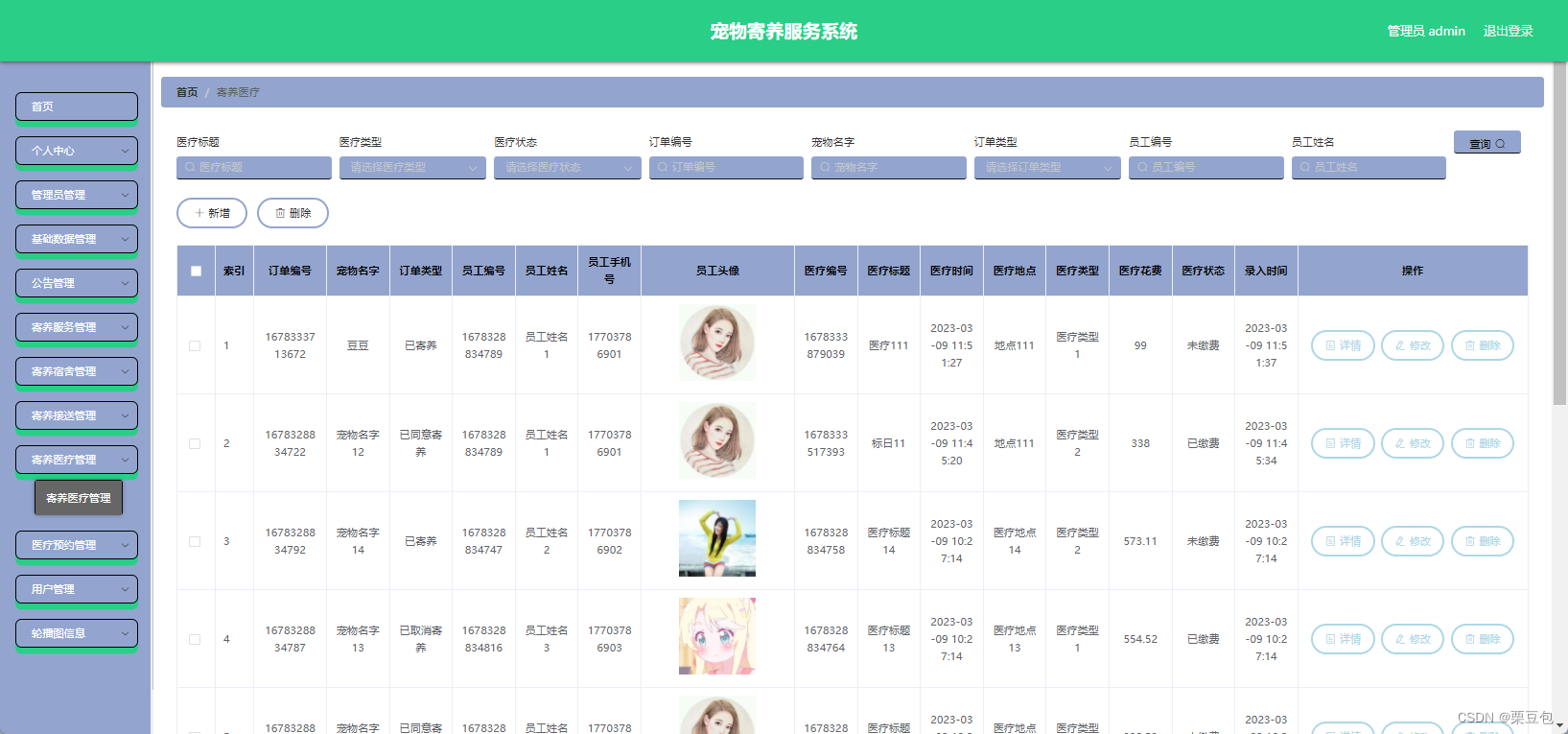
Task: Expand 公告管理 sidebar menu
Action: pos(77,283)
